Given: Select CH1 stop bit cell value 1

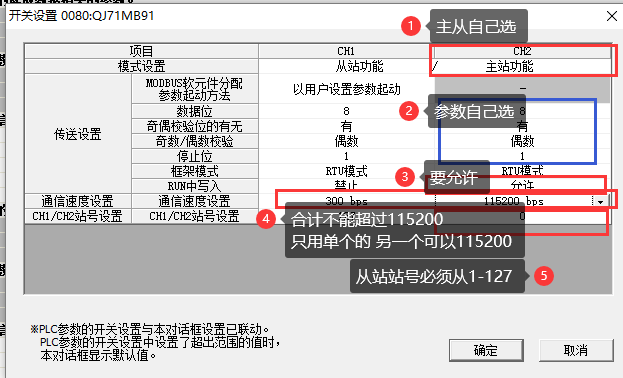Looking at the screenshot, I should 346,156.
